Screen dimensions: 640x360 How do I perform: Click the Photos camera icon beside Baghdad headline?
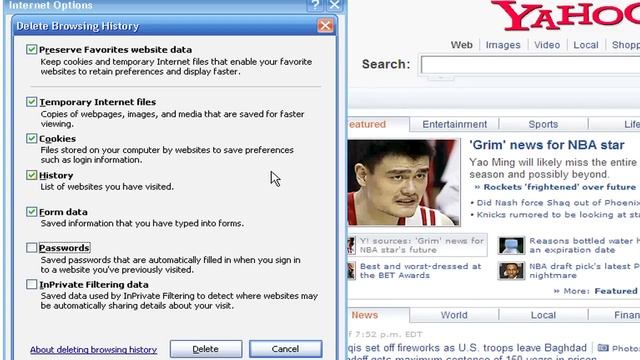click(603, 348)
